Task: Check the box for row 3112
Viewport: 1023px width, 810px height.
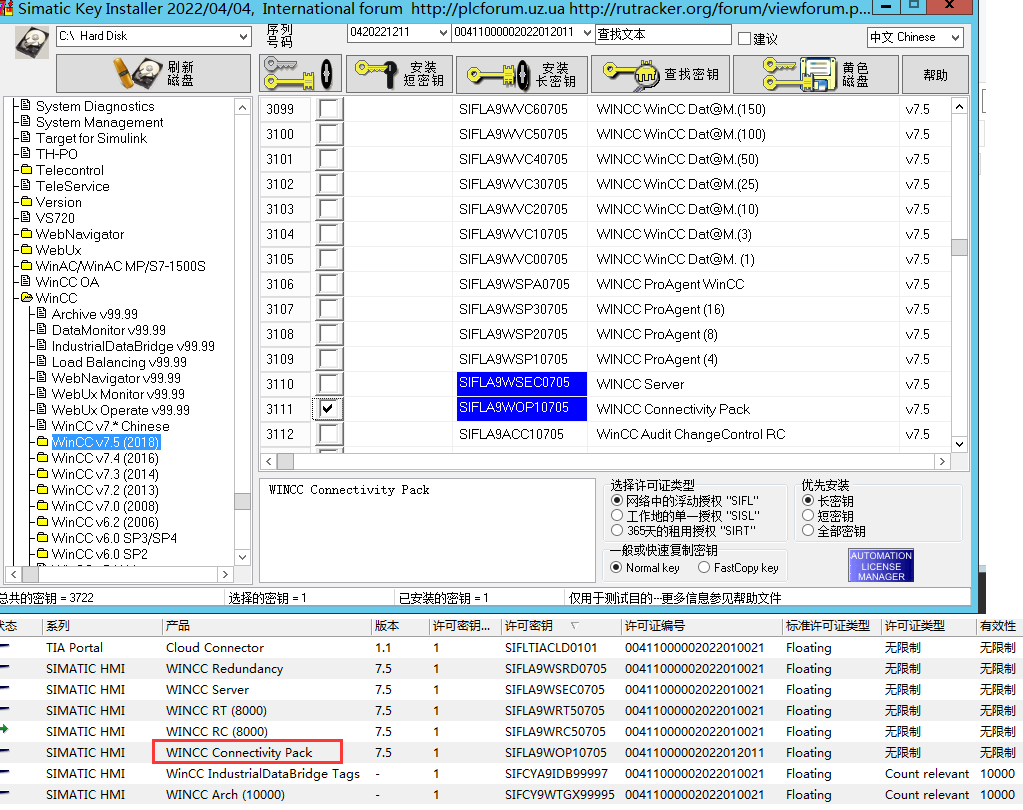Action: 328,434
